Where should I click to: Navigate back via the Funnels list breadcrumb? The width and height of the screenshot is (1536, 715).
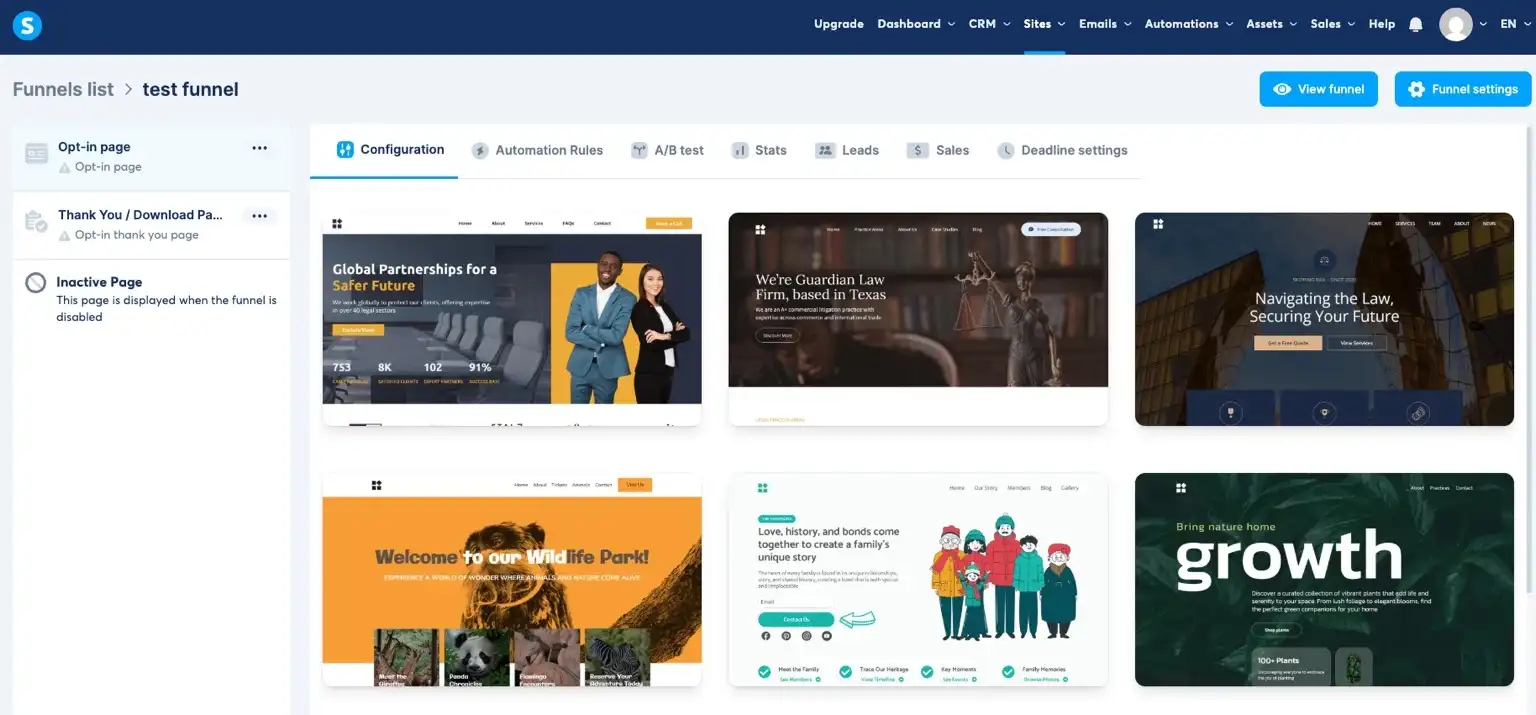[62, 89]
